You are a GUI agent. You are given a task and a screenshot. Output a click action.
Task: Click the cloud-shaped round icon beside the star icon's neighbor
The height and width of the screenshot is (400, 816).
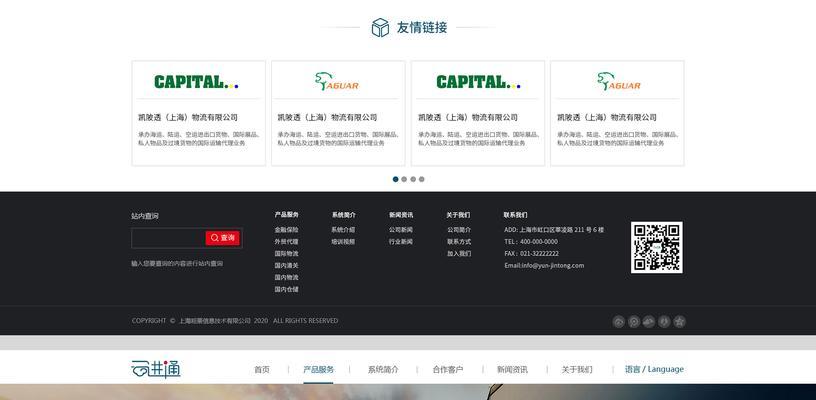648,321
